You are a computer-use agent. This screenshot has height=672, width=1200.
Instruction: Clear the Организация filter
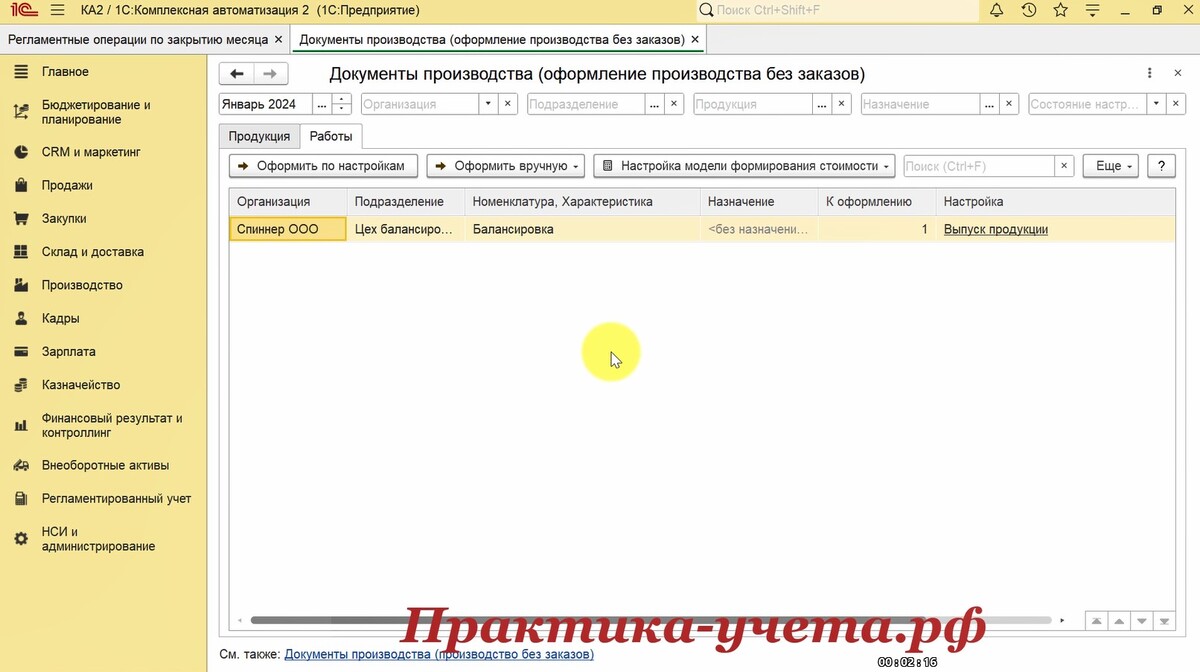point(508,104)
